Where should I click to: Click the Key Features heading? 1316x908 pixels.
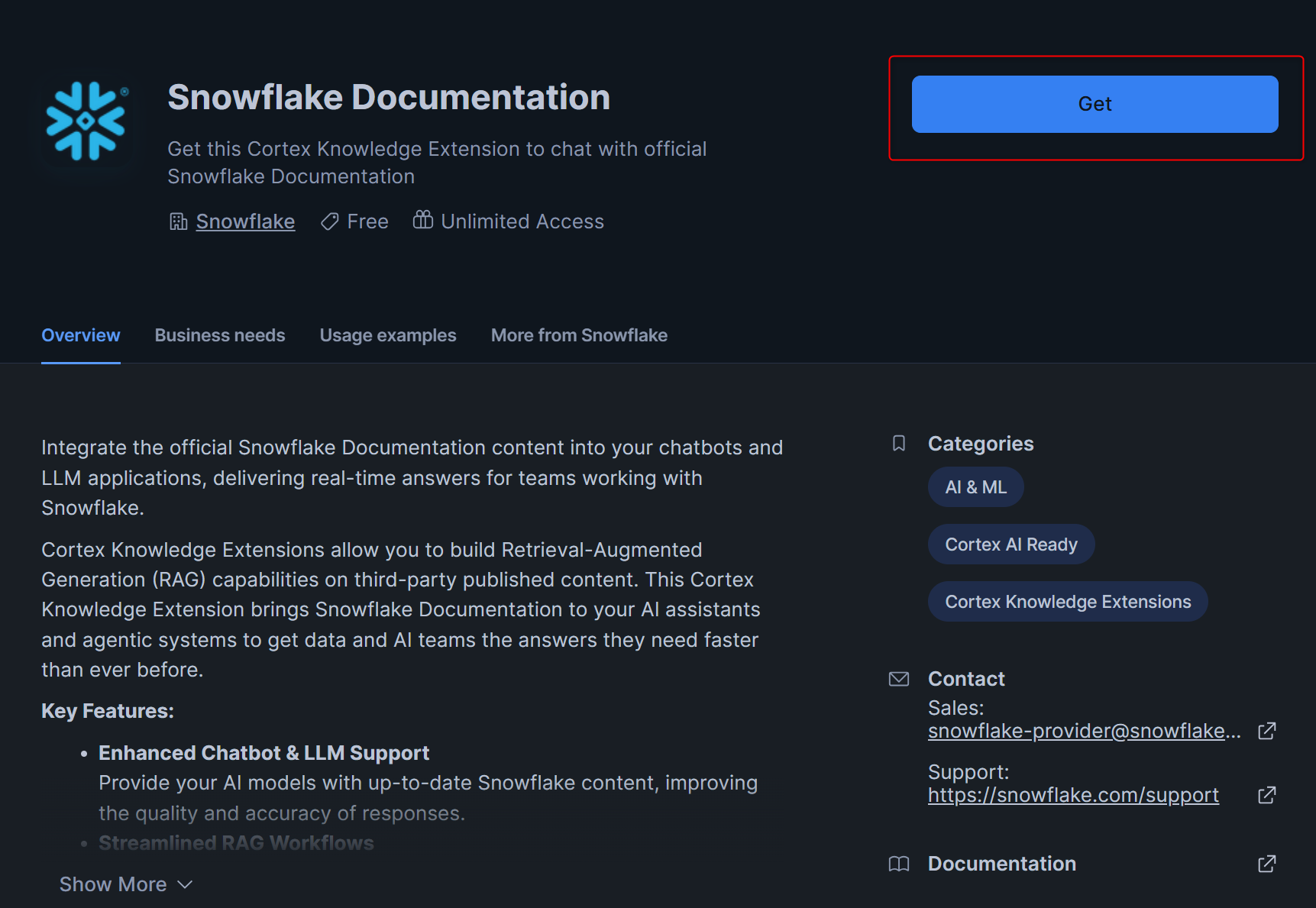point(108,711)
